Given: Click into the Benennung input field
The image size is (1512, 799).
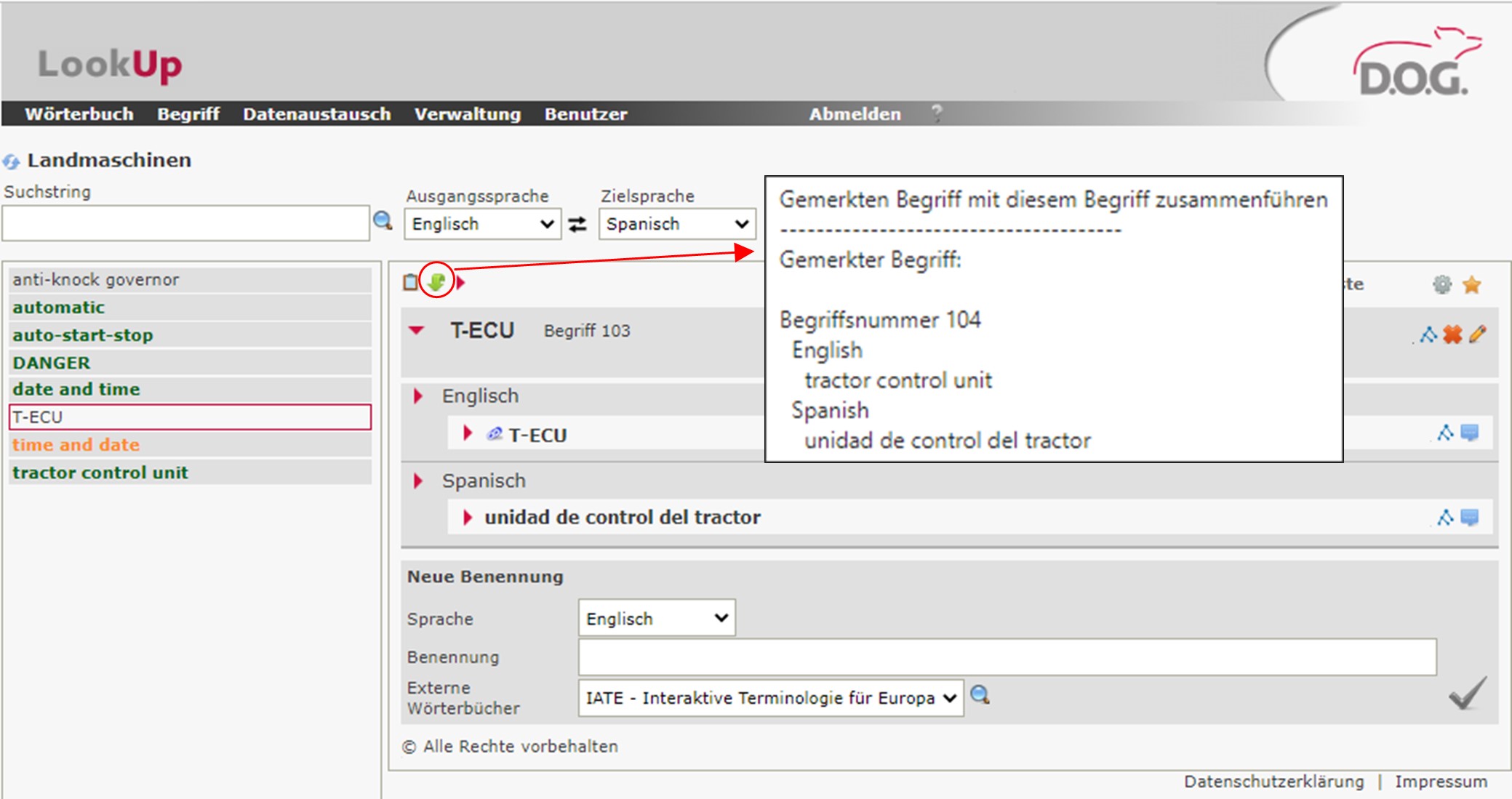Looking at the screenshot, I should pyautogui.click(x=1007, y=657).
